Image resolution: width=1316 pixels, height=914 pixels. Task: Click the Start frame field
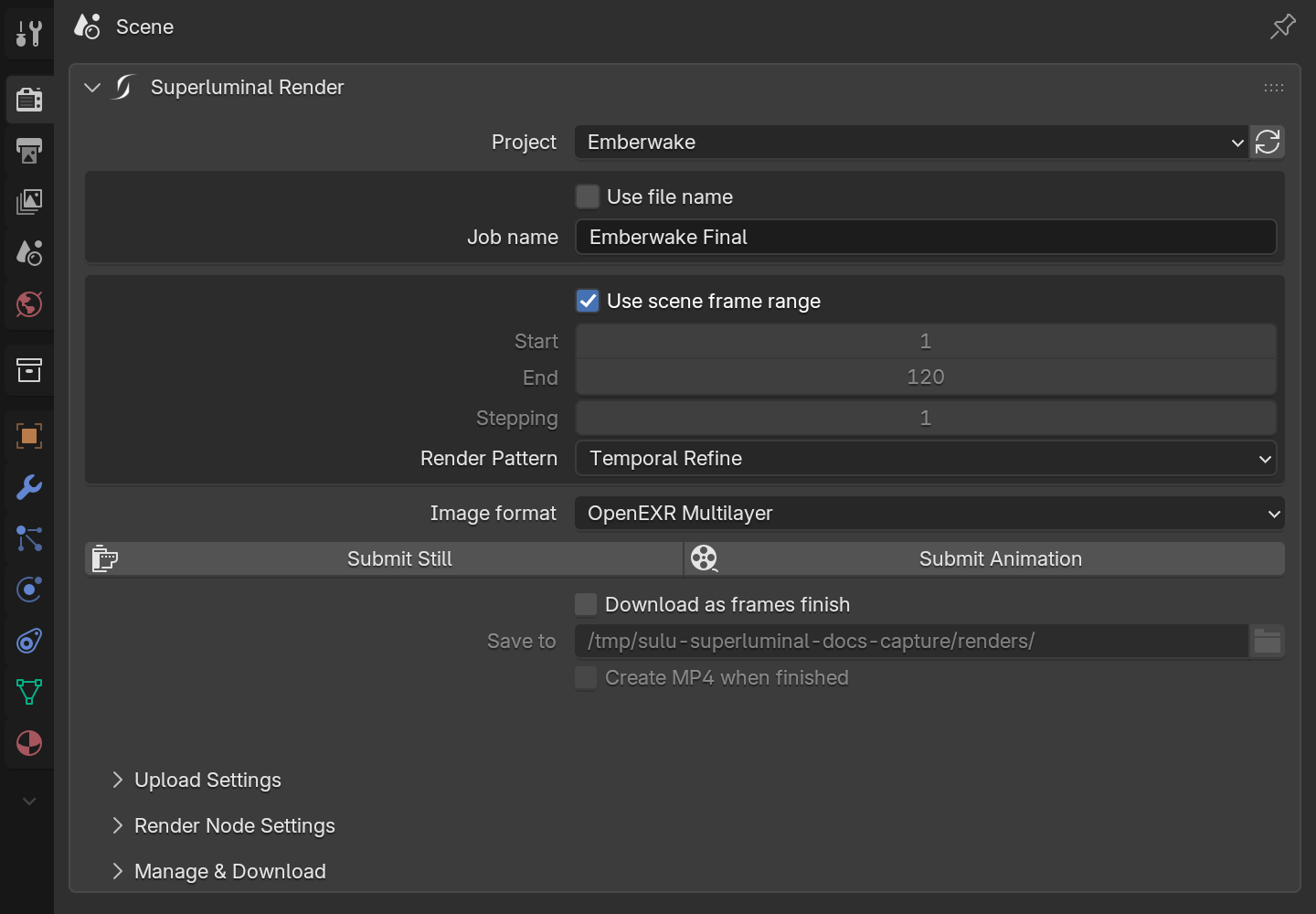[x=926, y=341]
